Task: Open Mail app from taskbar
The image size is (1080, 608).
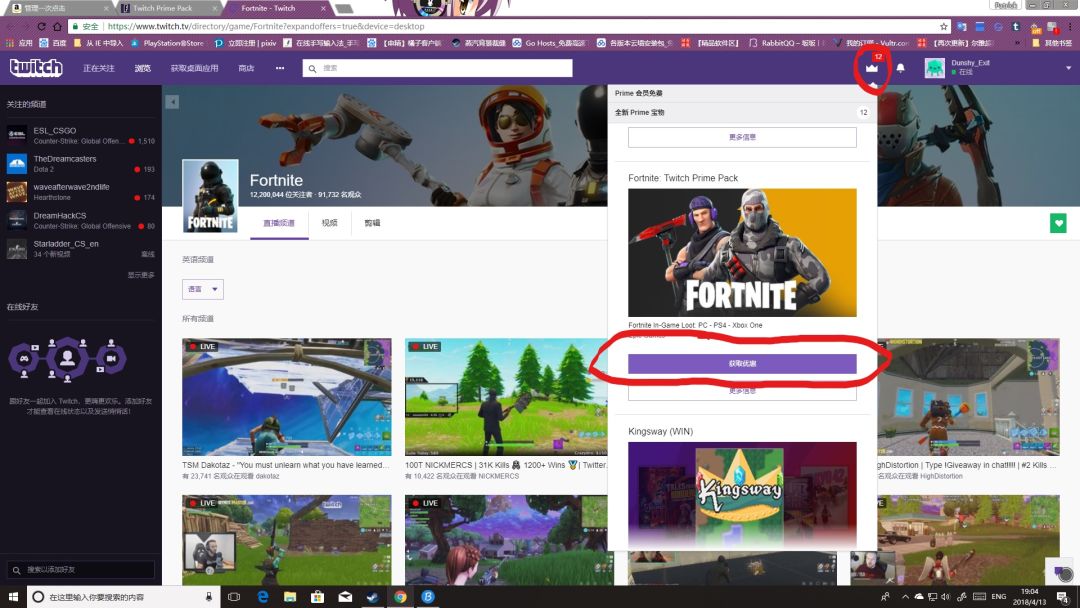Action: tap(345, 596)
